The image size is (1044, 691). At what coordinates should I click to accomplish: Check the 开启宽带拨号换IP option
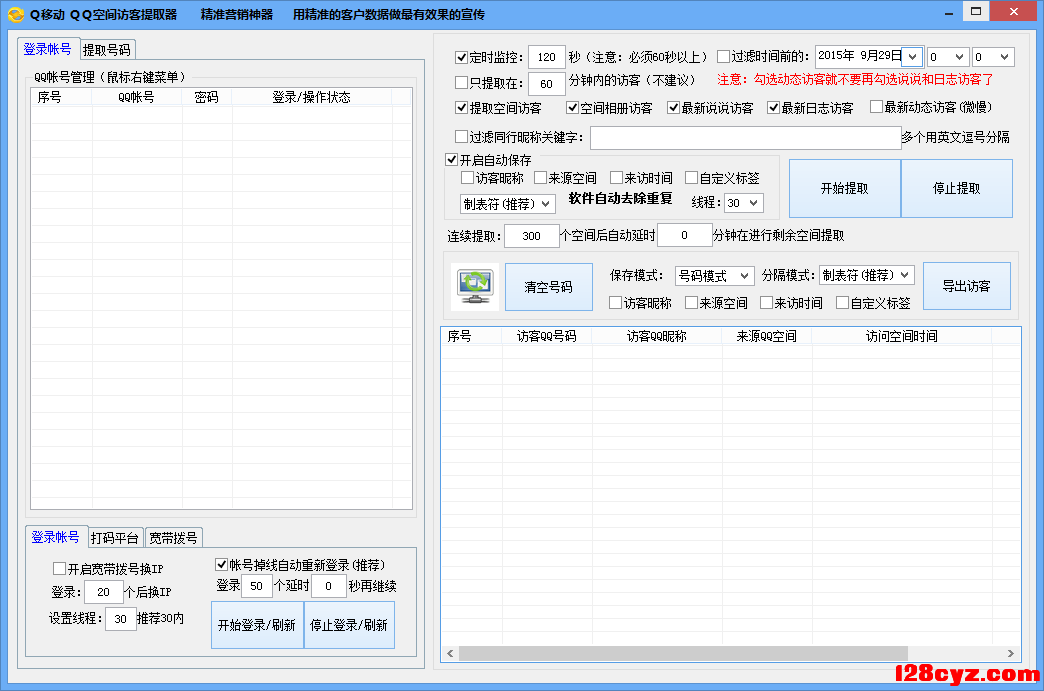click(x=59, y=569)
